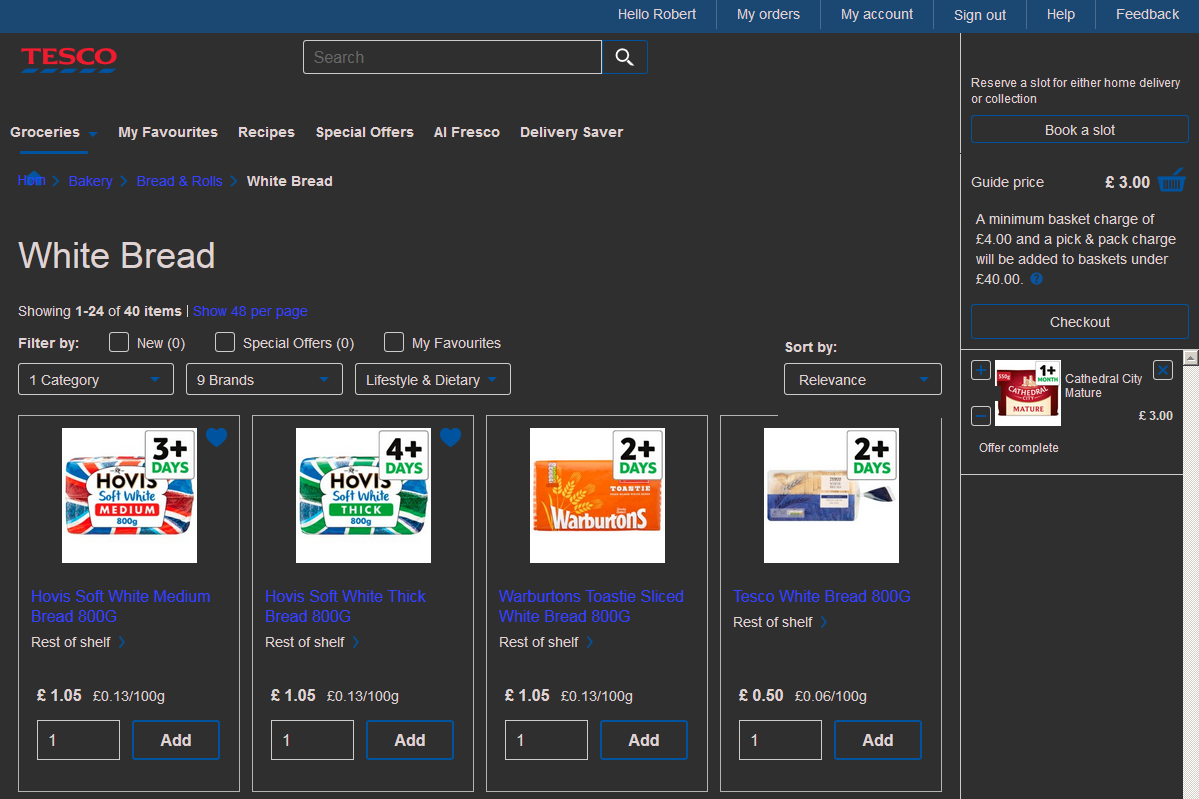Click Cathedral City Mature item name

click(1103, 385)
